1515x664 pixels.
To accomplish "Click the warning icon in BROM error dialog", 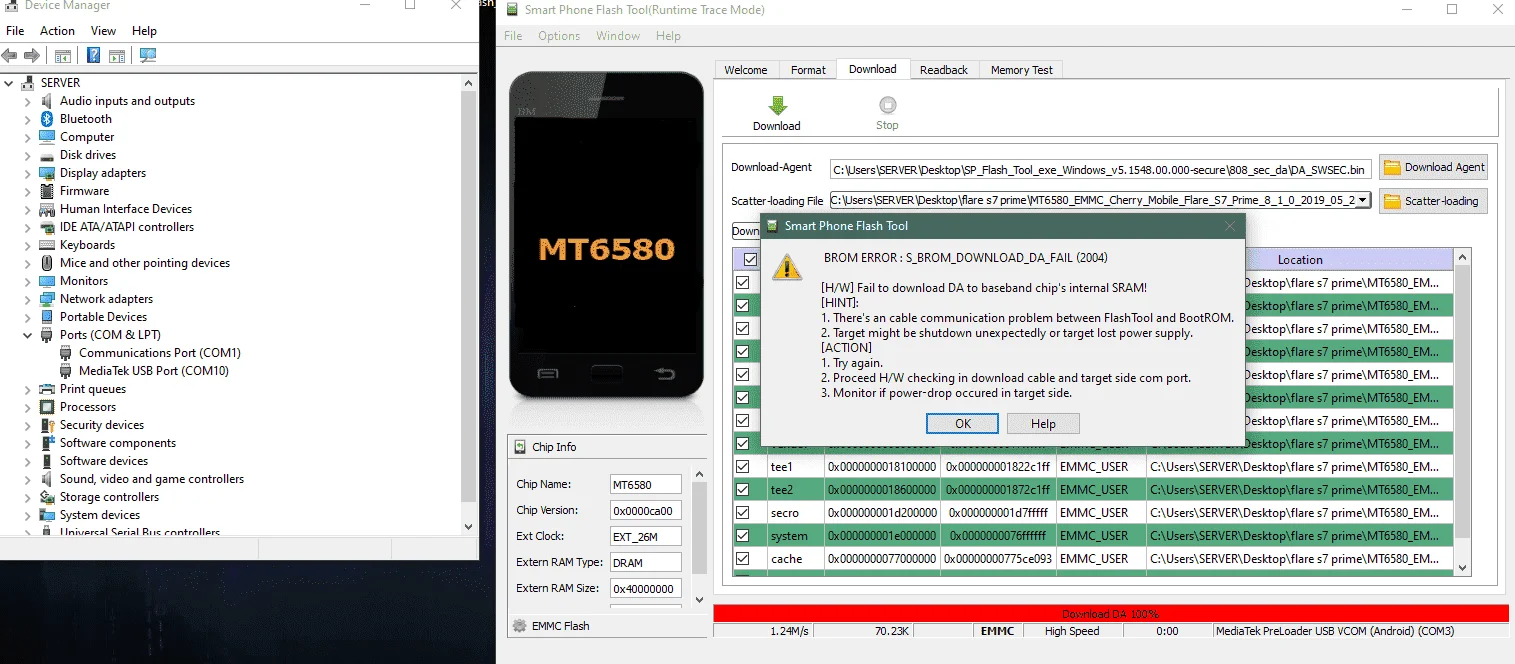I will (788, 267).
